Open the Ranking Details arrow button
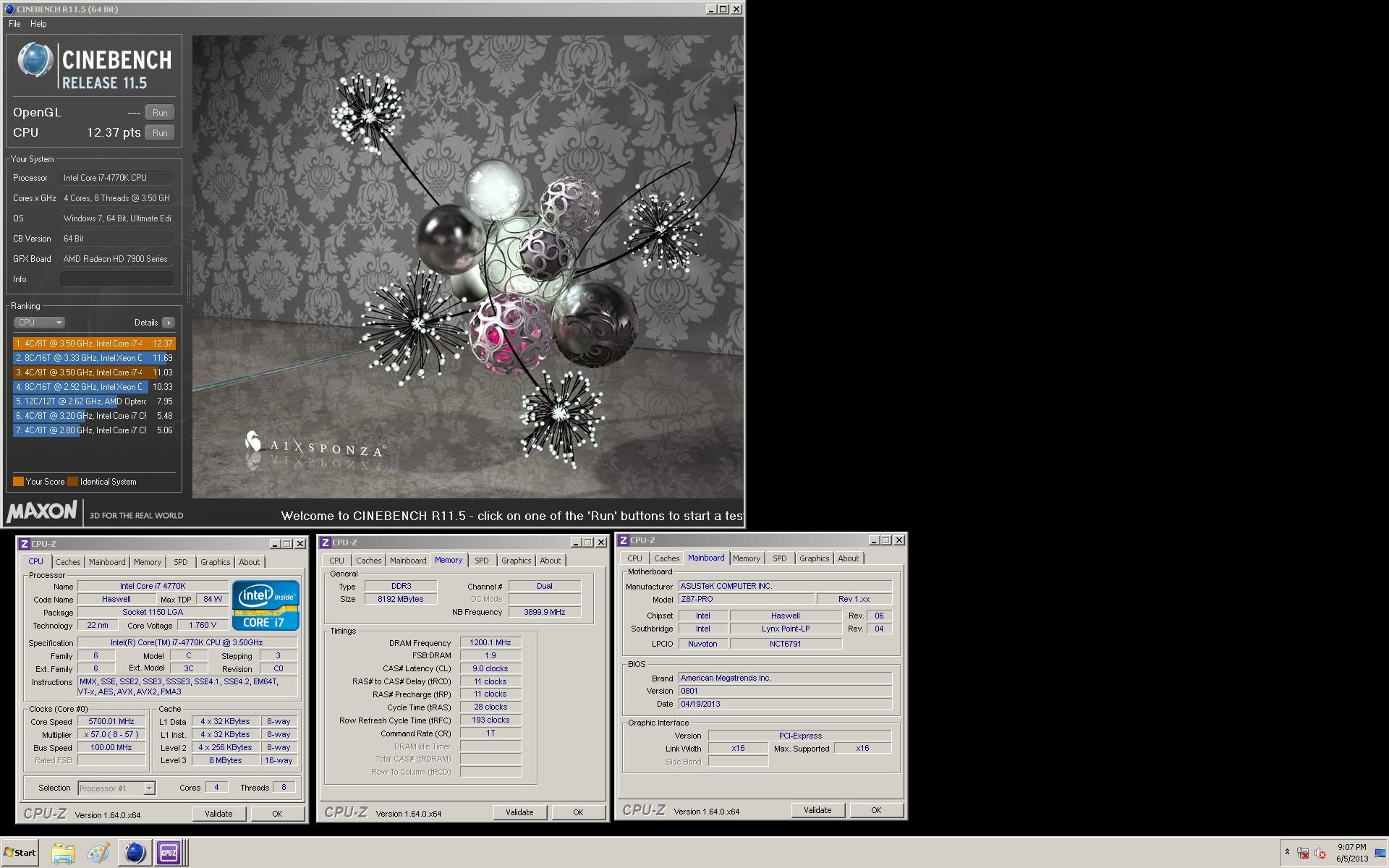This screenshot has width=1389, height=868. (x=169, y=323)
